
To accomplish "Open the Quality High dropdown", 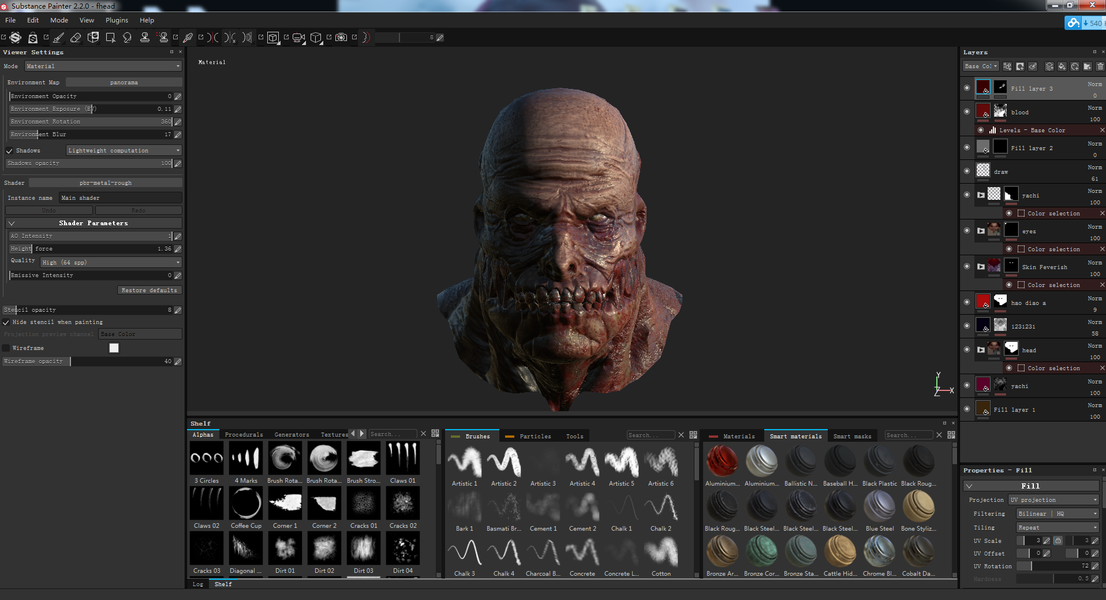I will 111,262.
